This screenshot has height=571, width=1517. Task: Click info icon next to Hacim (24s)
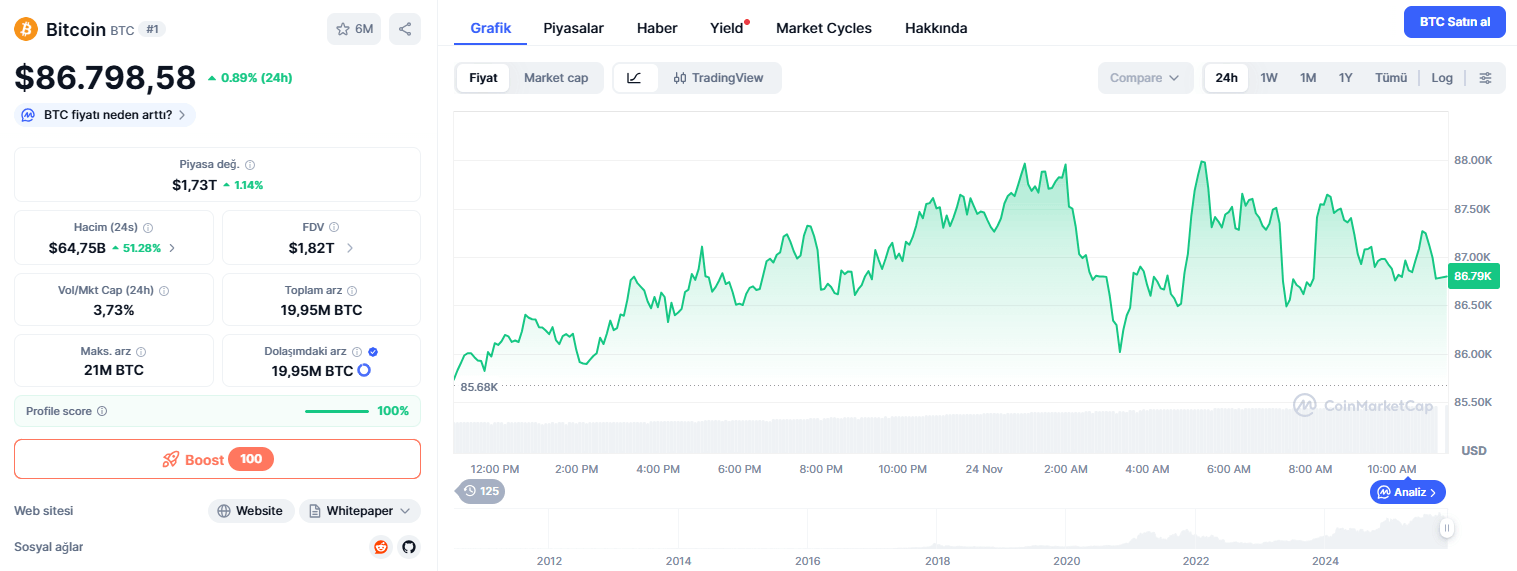pos(148,228)
